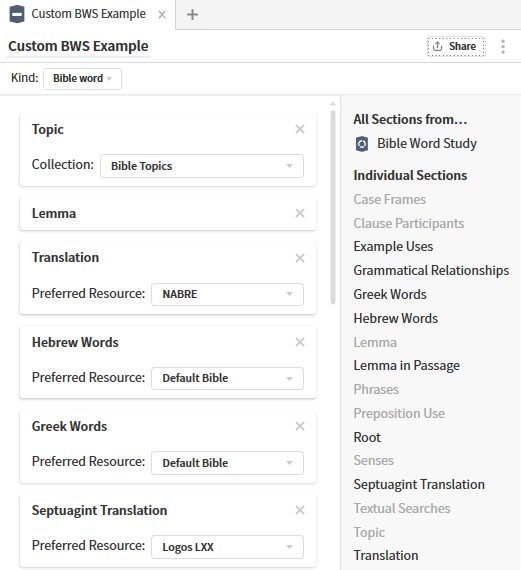Edit the Custom BWS Example title field
Screen dimensions: 521x570
pyautogui.click(x=78, y=47)
